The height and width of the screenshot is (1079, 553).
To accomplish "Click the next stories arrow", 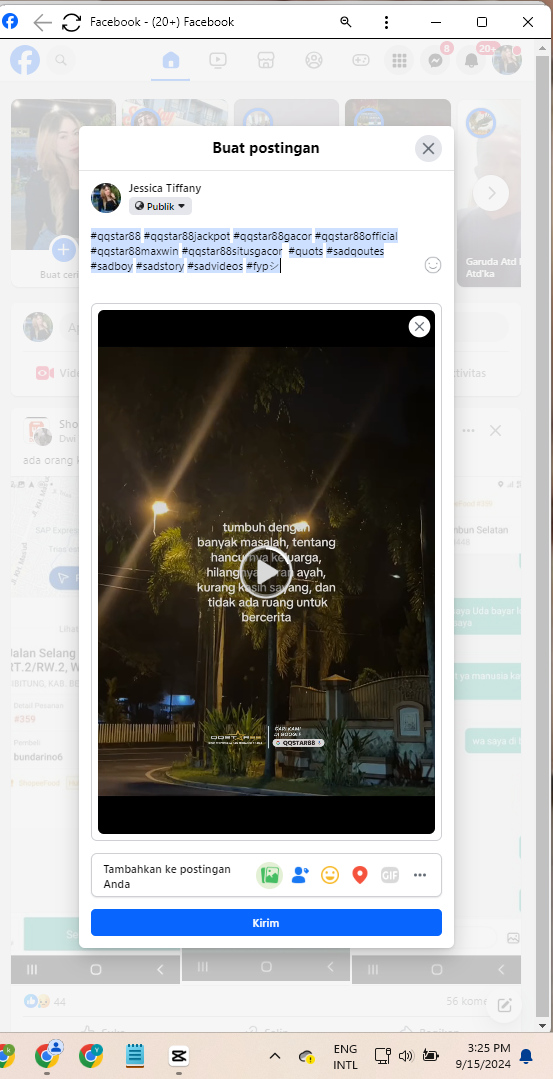I will 491,193.
